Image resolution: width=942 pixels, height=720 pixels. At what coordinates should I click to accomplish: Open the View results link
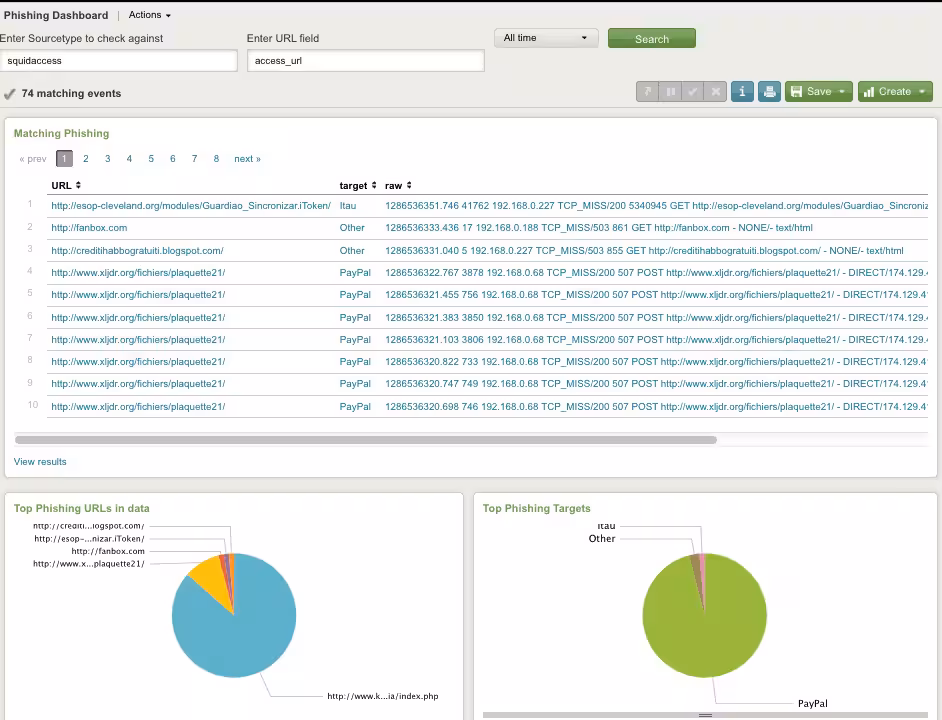(39, 461)
